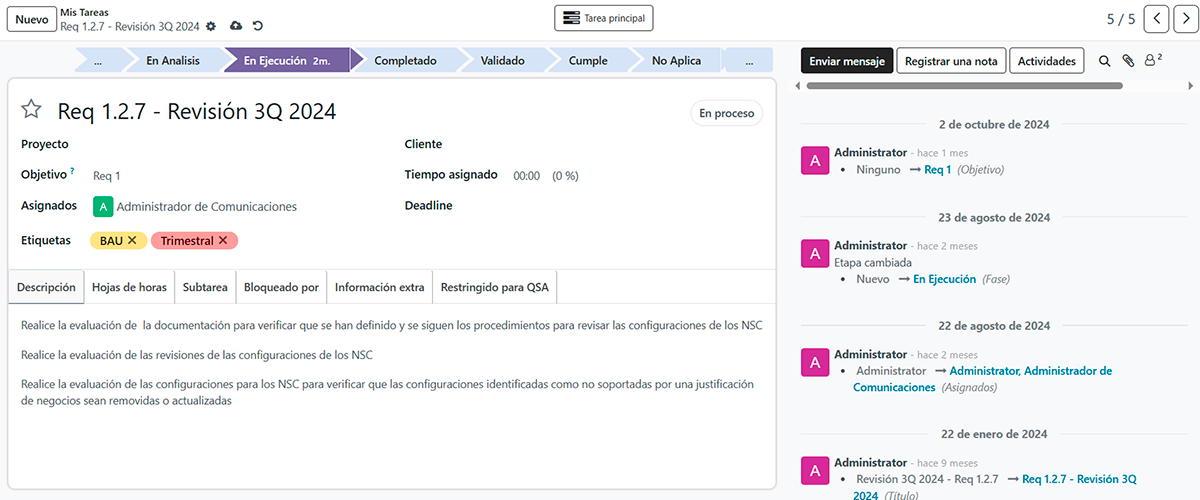
Task: Toggle the priority star for the task
Action: coord(32,110)
